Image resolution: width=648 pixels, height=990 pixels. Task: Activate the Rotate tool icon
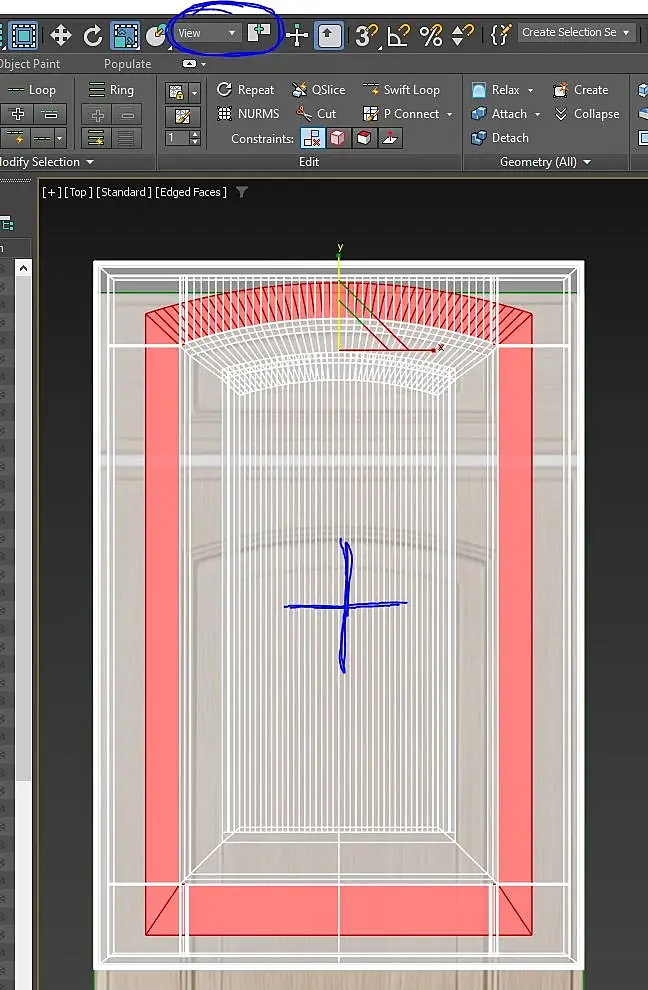point(92,35)
